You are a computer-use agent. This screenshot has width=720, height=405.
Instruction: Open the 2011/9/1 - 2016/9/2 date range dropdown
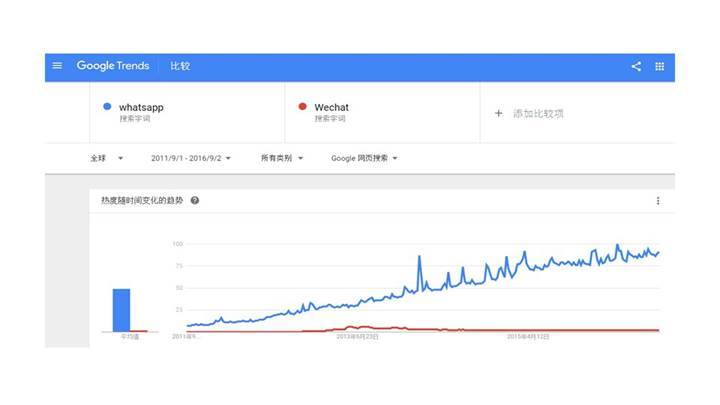click(191, 158)
